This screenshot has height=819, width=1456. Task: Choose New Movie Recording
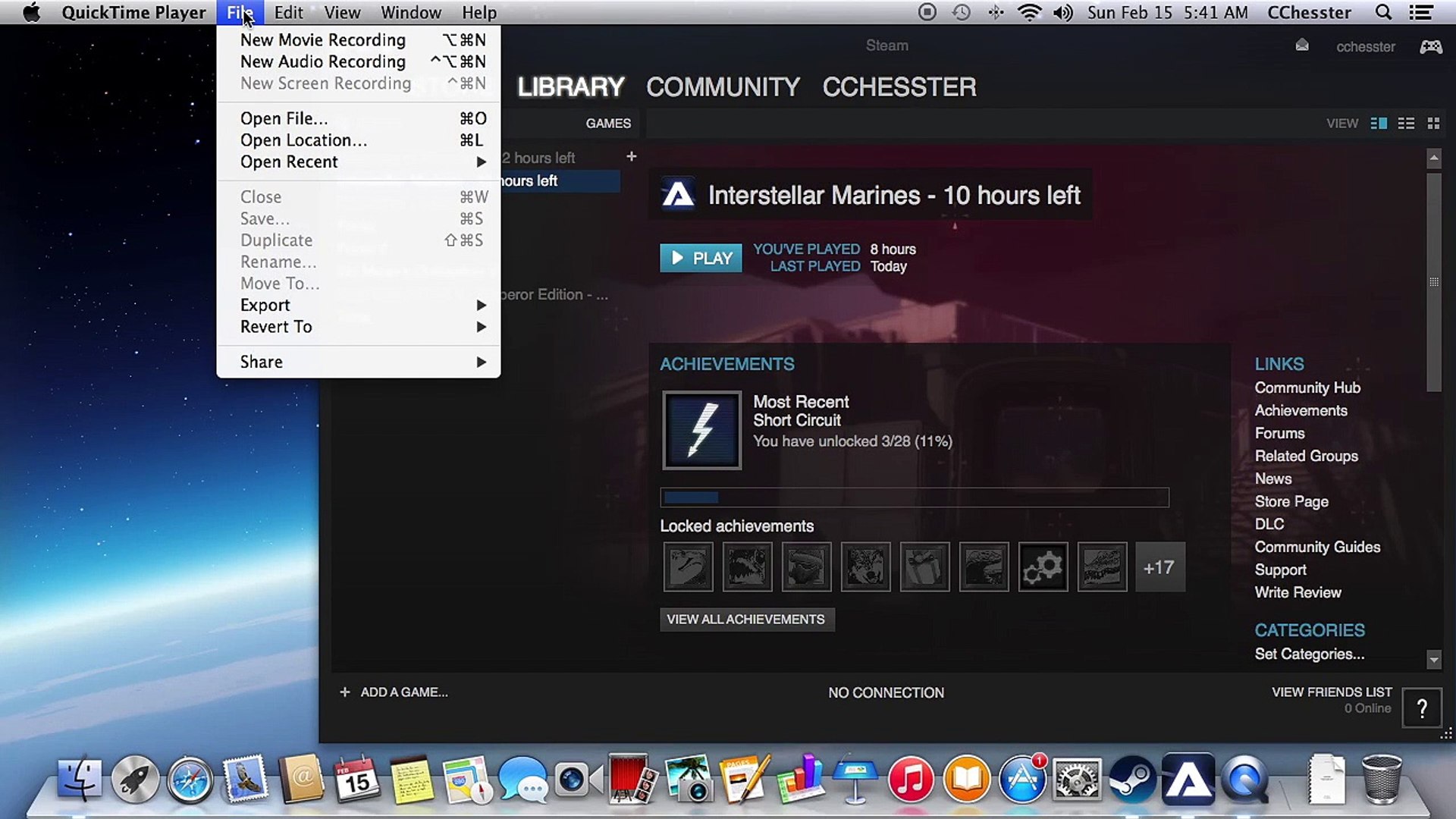(359, 39)
